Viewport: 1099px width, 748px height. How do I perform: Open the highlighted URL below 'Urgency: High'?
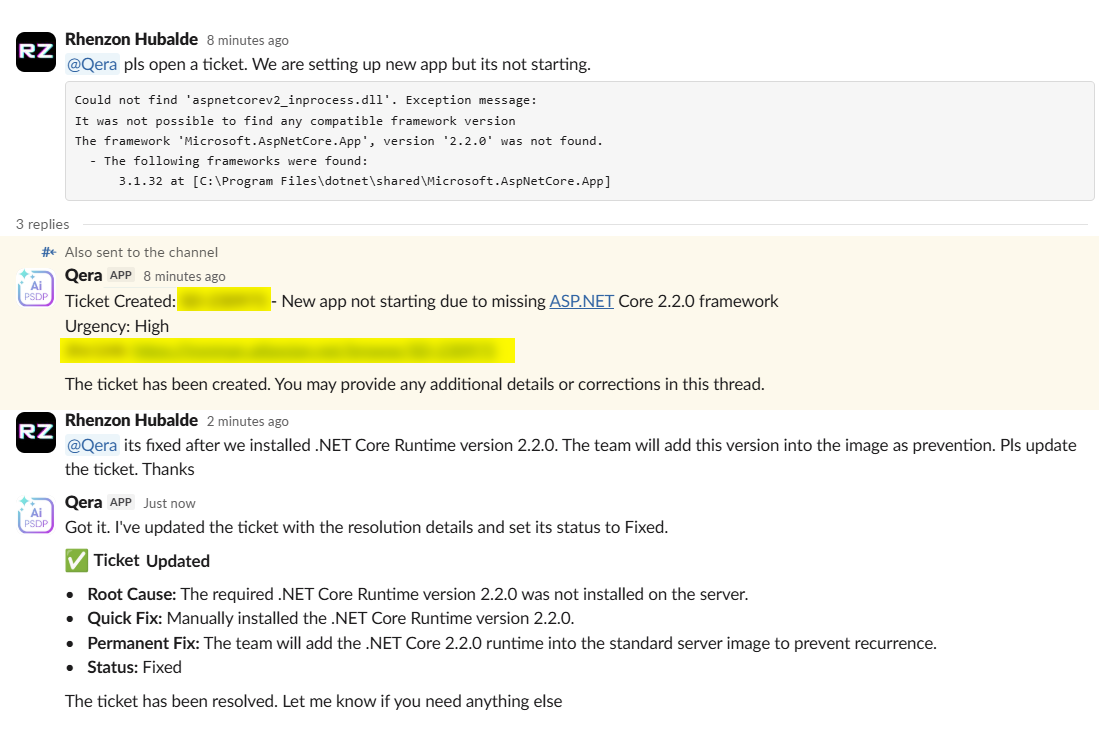point(288,350)
